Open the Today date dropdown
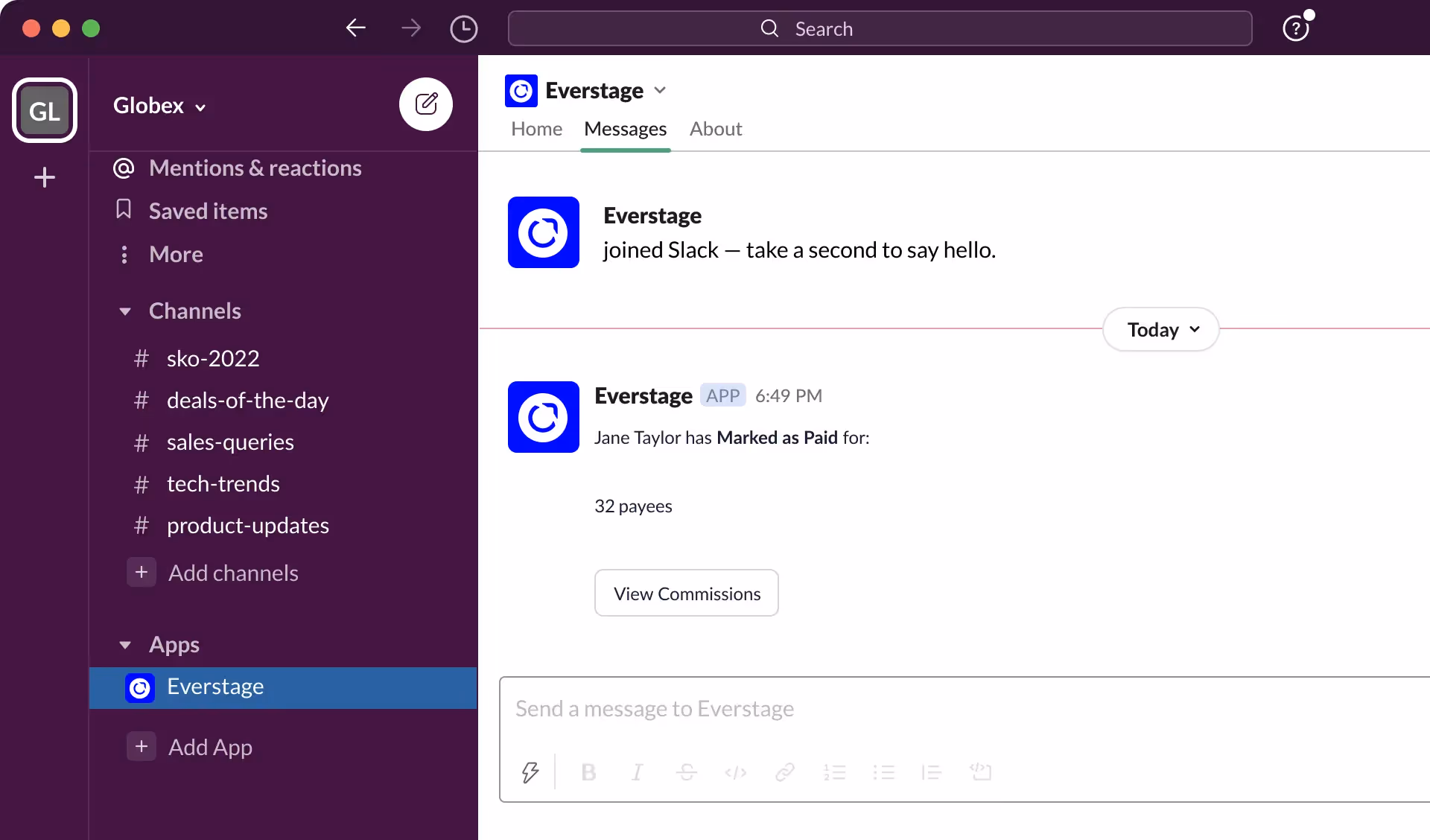The width and height of the screenshot is (1430, 840). [x=1160, y=329]
